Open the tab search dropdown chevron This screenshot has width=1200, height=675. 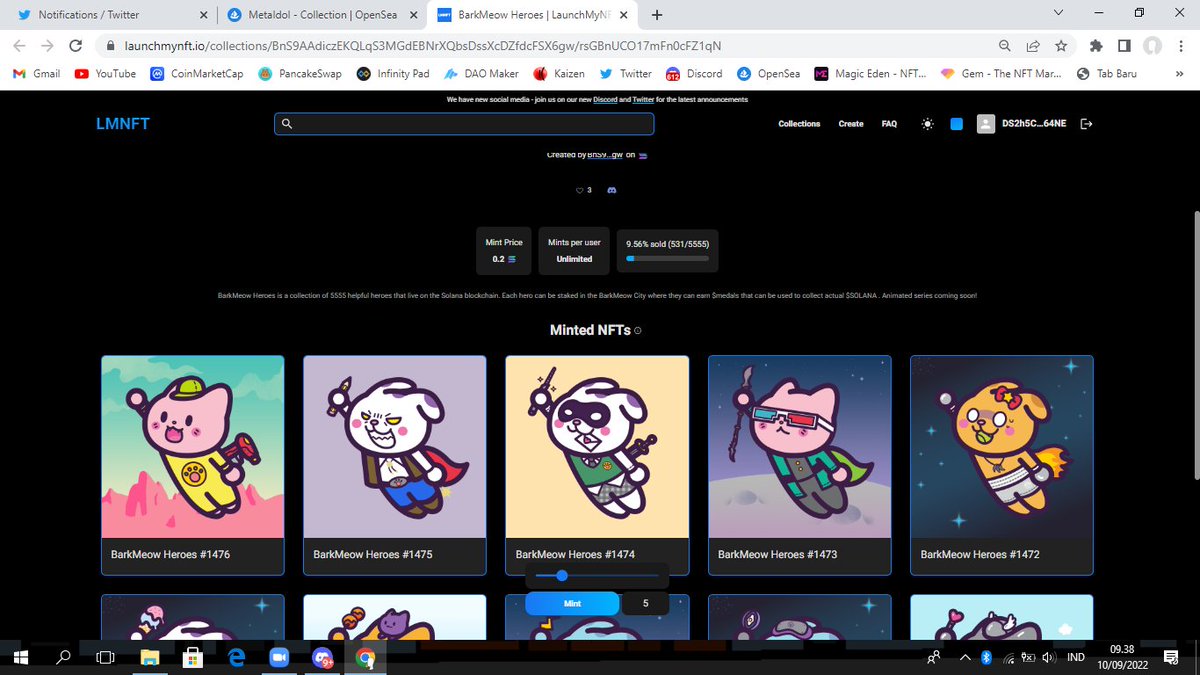1059,14
